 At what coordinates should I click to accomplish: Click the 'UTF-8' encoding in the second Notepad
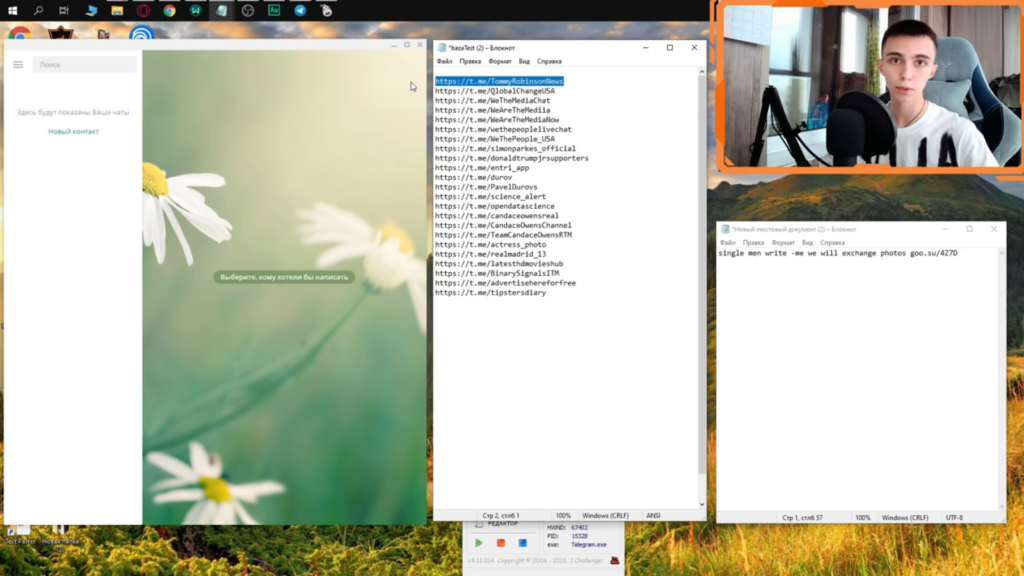tap(954, 518)
